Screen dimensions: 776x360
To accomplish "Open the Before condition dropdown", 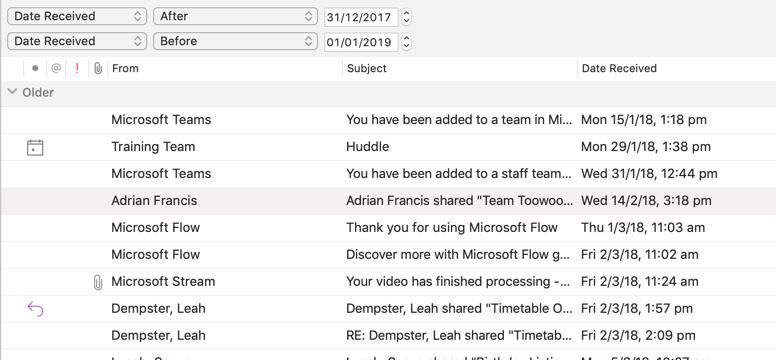I will (235, 41).
